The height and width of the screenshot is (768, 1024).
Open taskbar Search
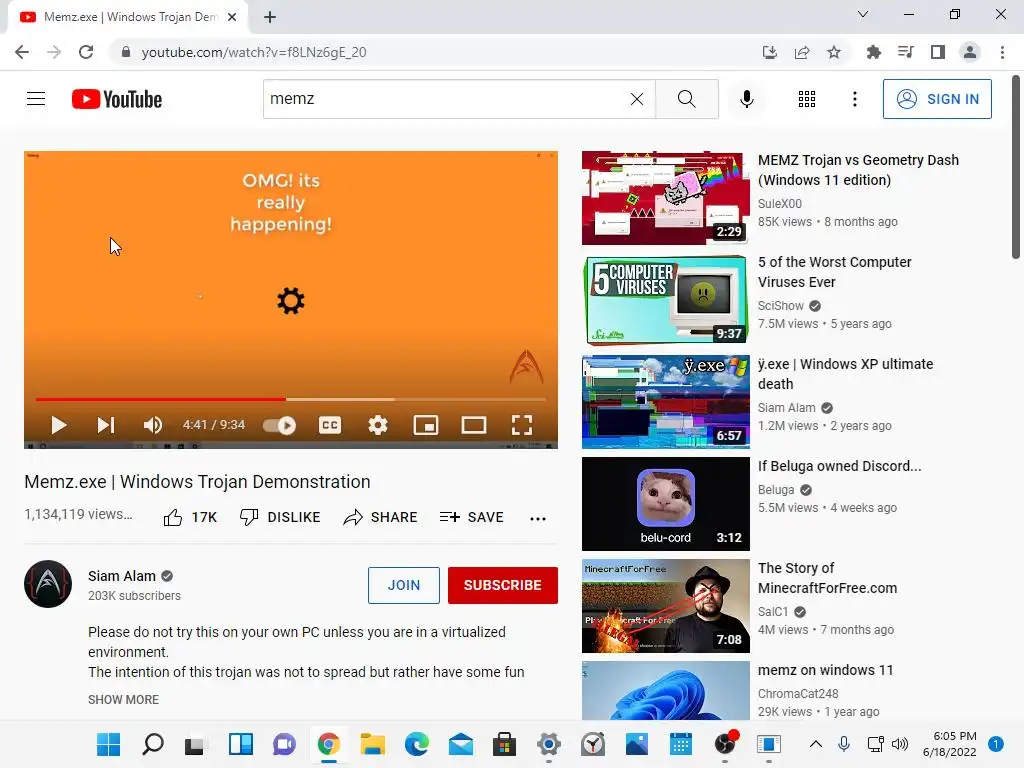click(152, 744)
